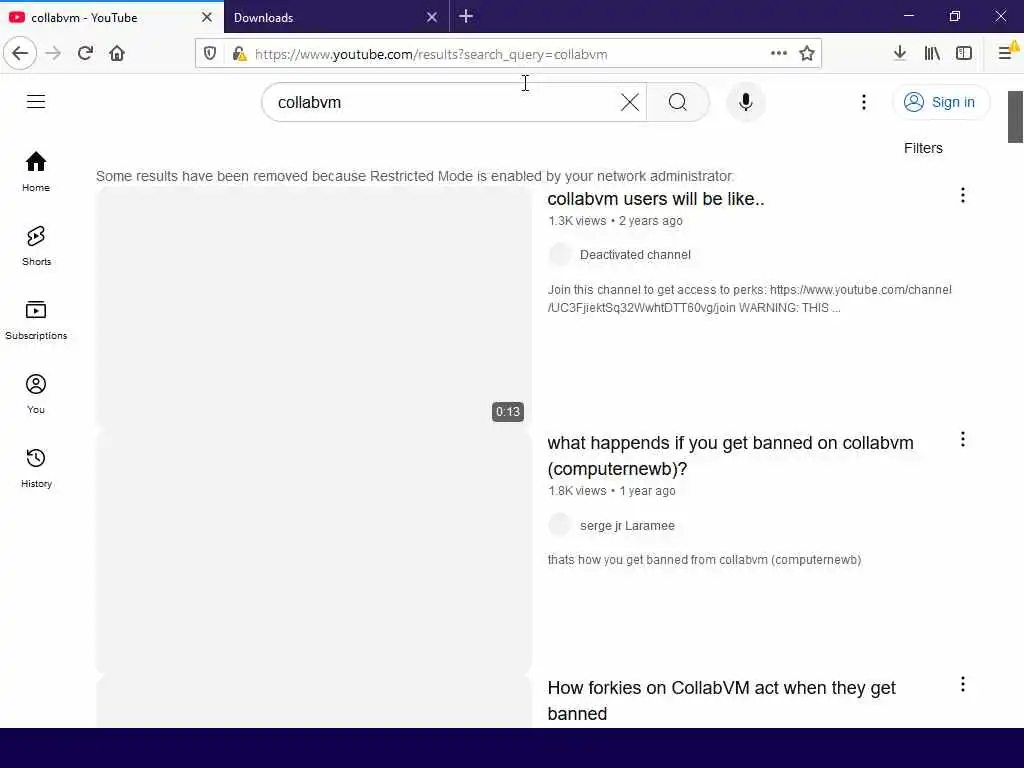View site security lock warning icon
1024x768 pixels.
coord(240,54)
